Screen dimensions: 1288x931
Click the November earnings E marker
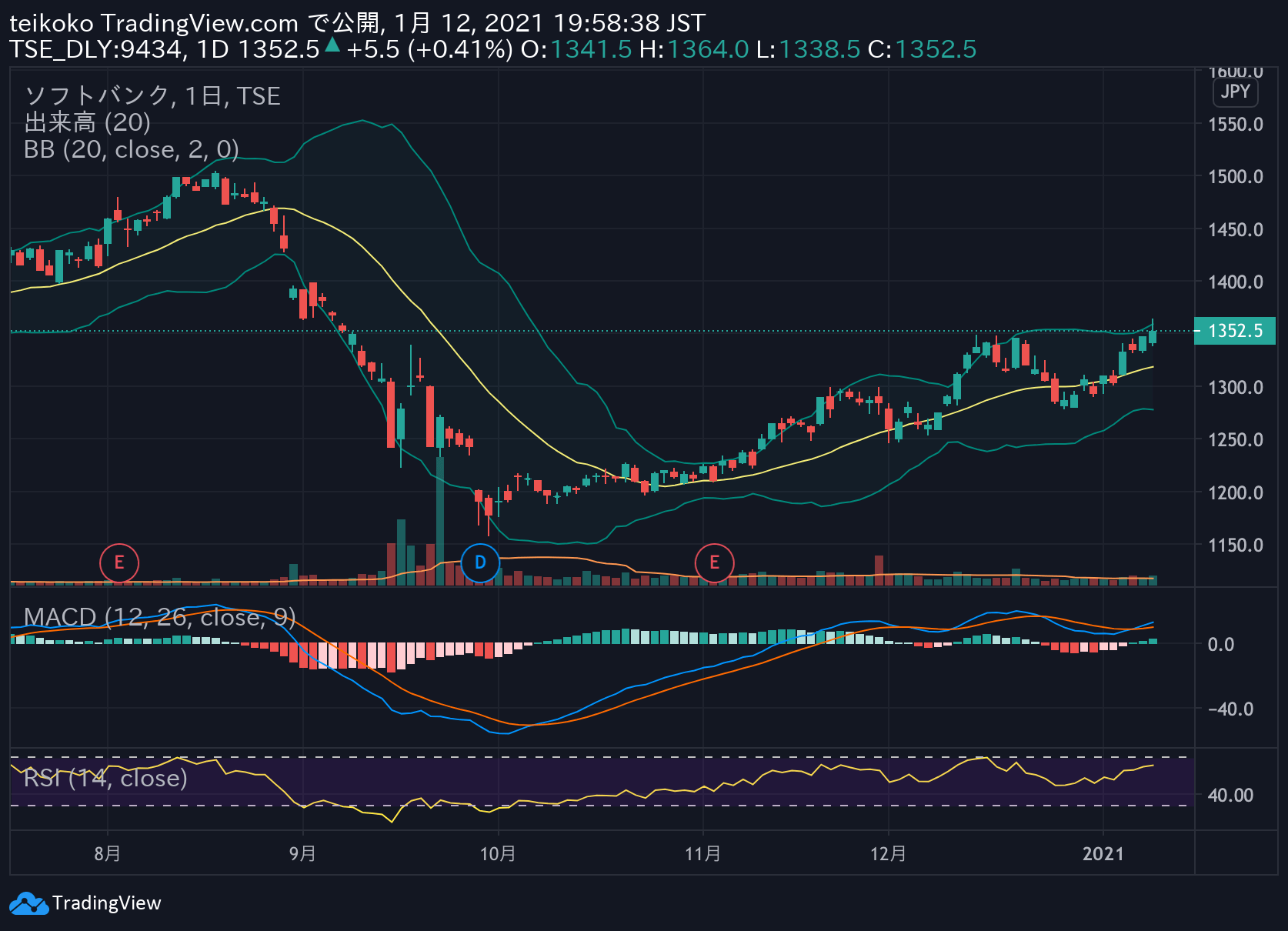point(714,562)
